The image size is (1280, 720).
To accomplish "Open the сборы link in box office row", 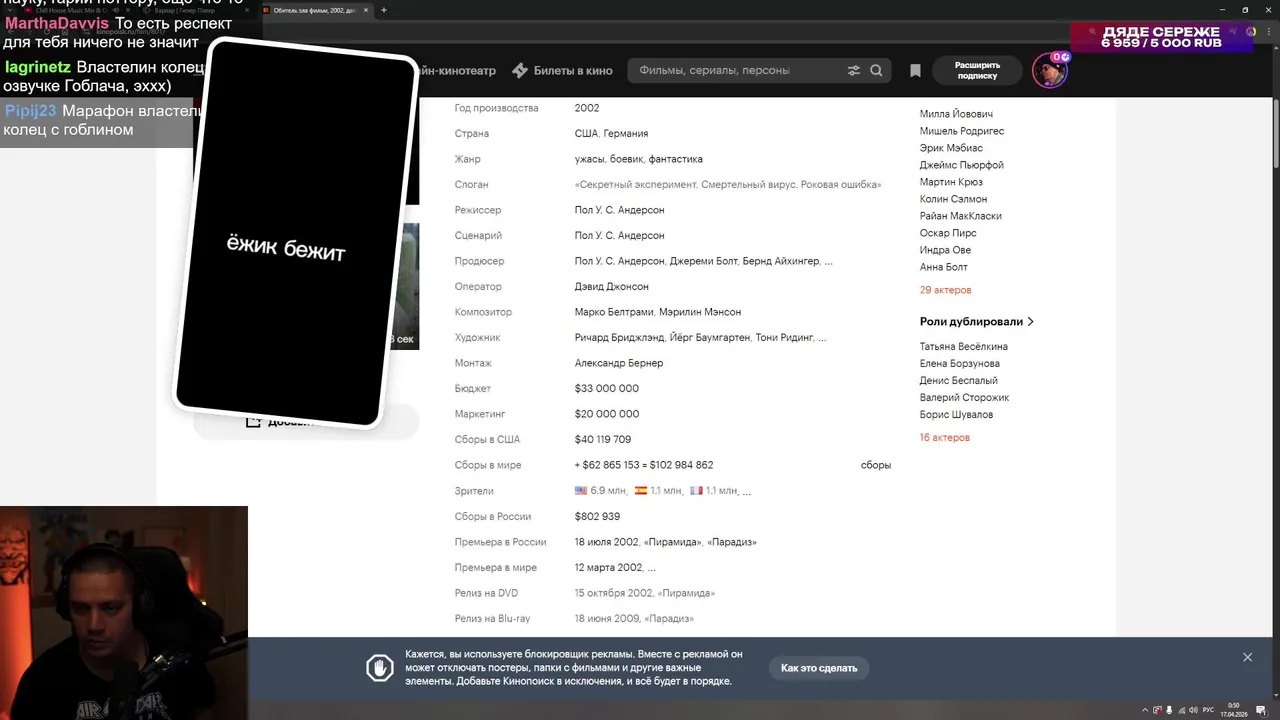I will (x=876, y=465).
